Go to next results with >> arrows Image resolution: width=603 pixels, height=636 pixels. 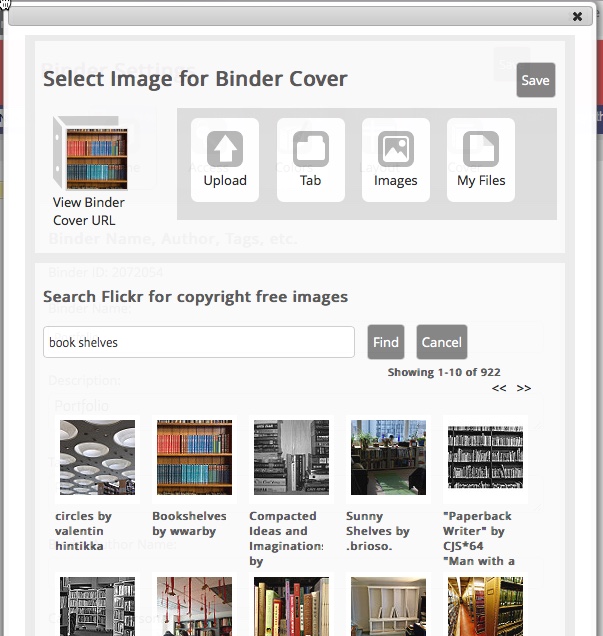524,388
